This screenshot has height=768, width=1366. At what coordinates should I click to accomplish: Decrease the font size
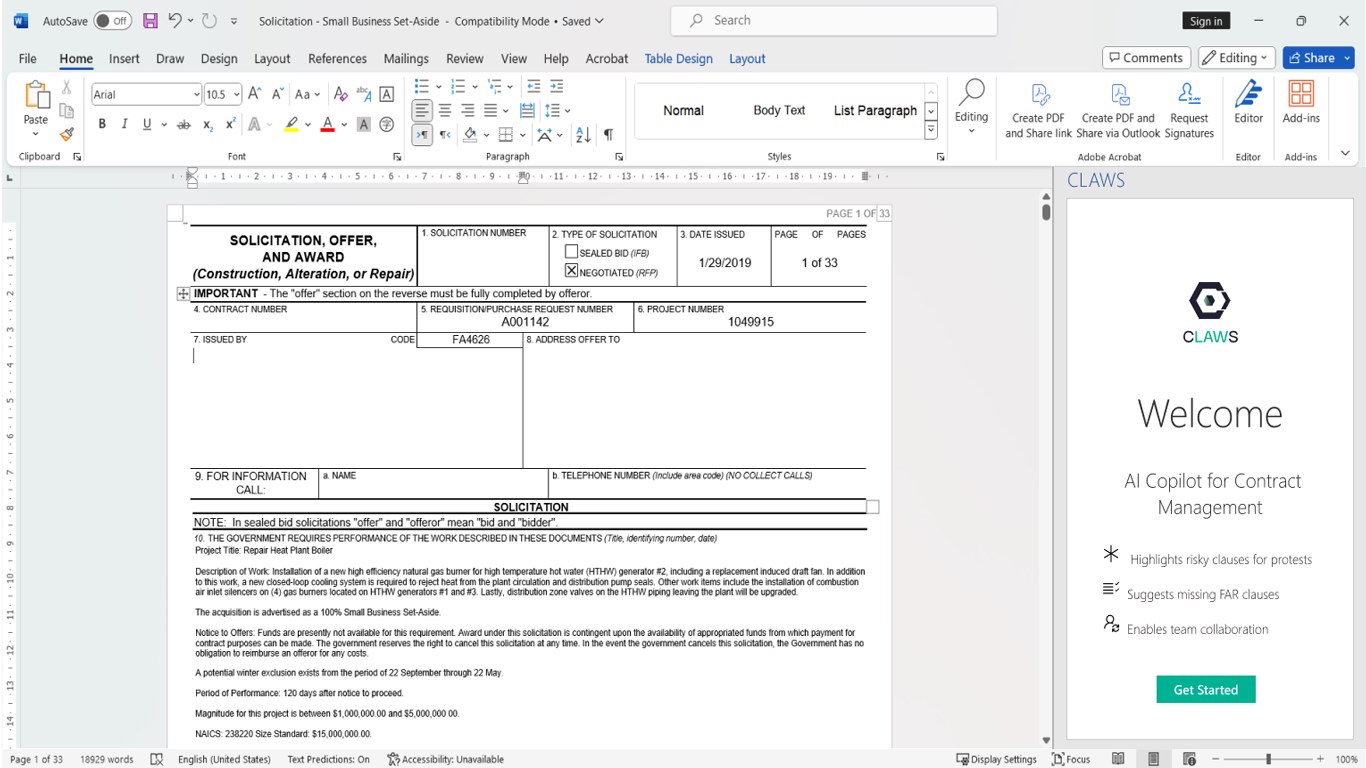coord(277,94)
